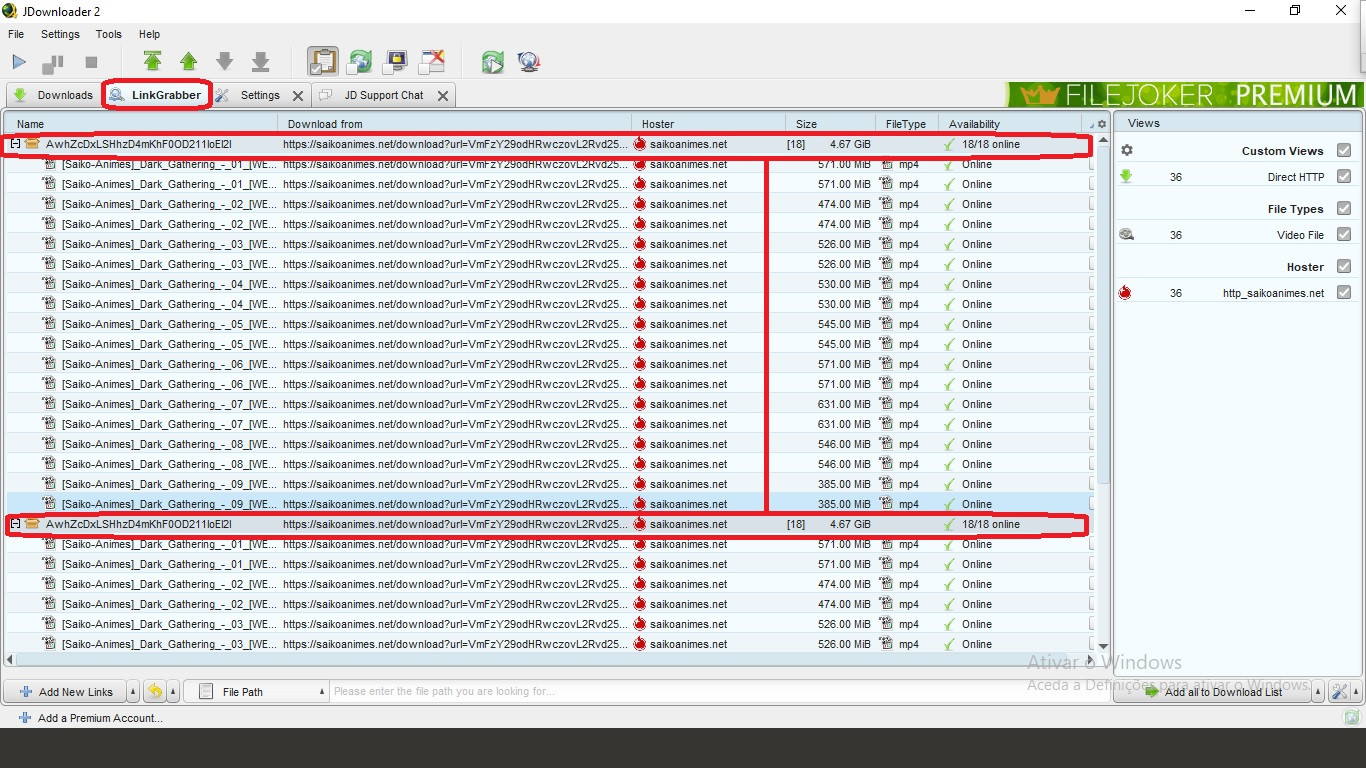
Task: Click the stop downloads toolbar icon
Action: click(91, 62)
